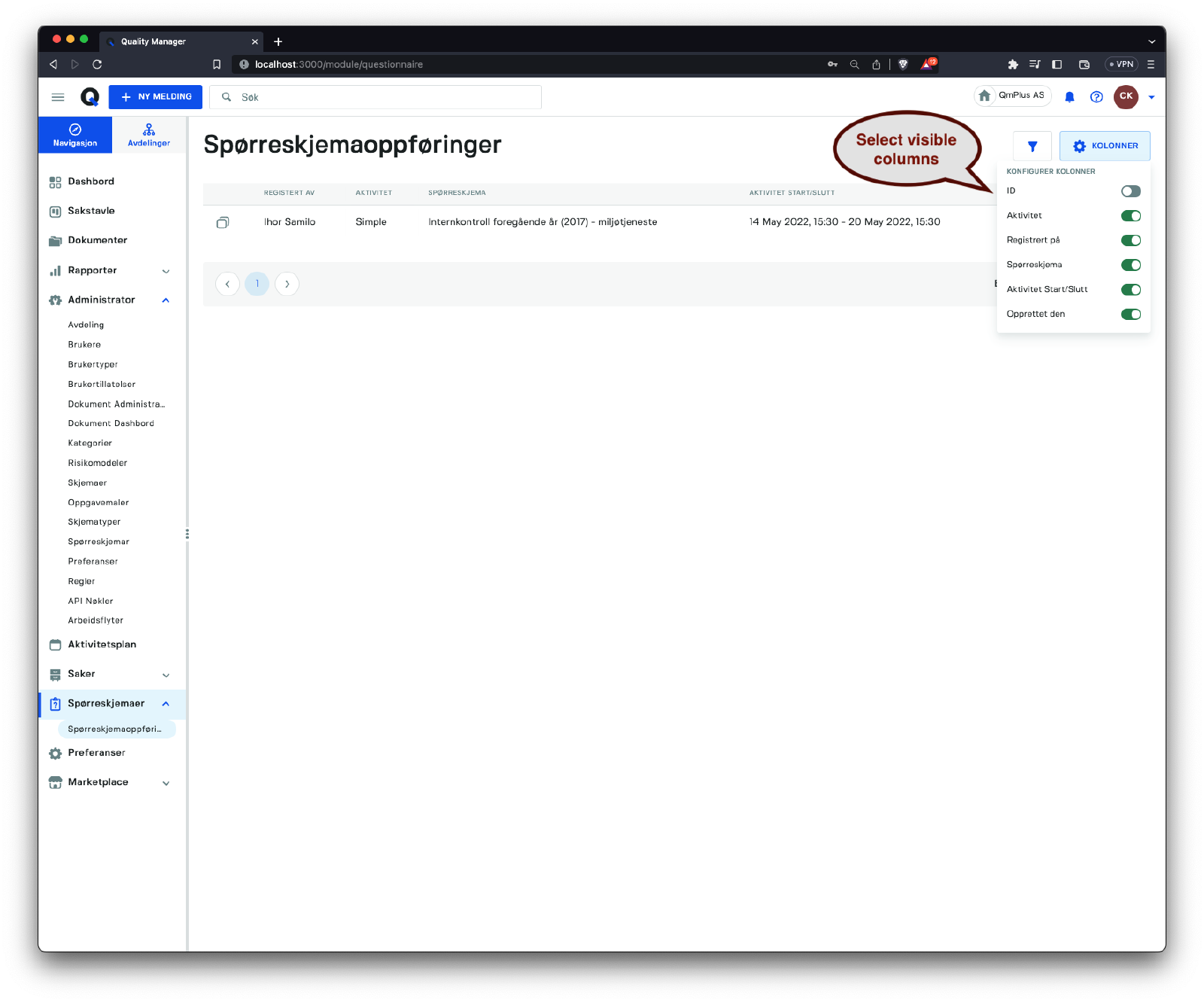Open browser extensions puzzle icon
Image resolution: width=1204 pixels, height=1002 pixels.
click(1013, 65)
